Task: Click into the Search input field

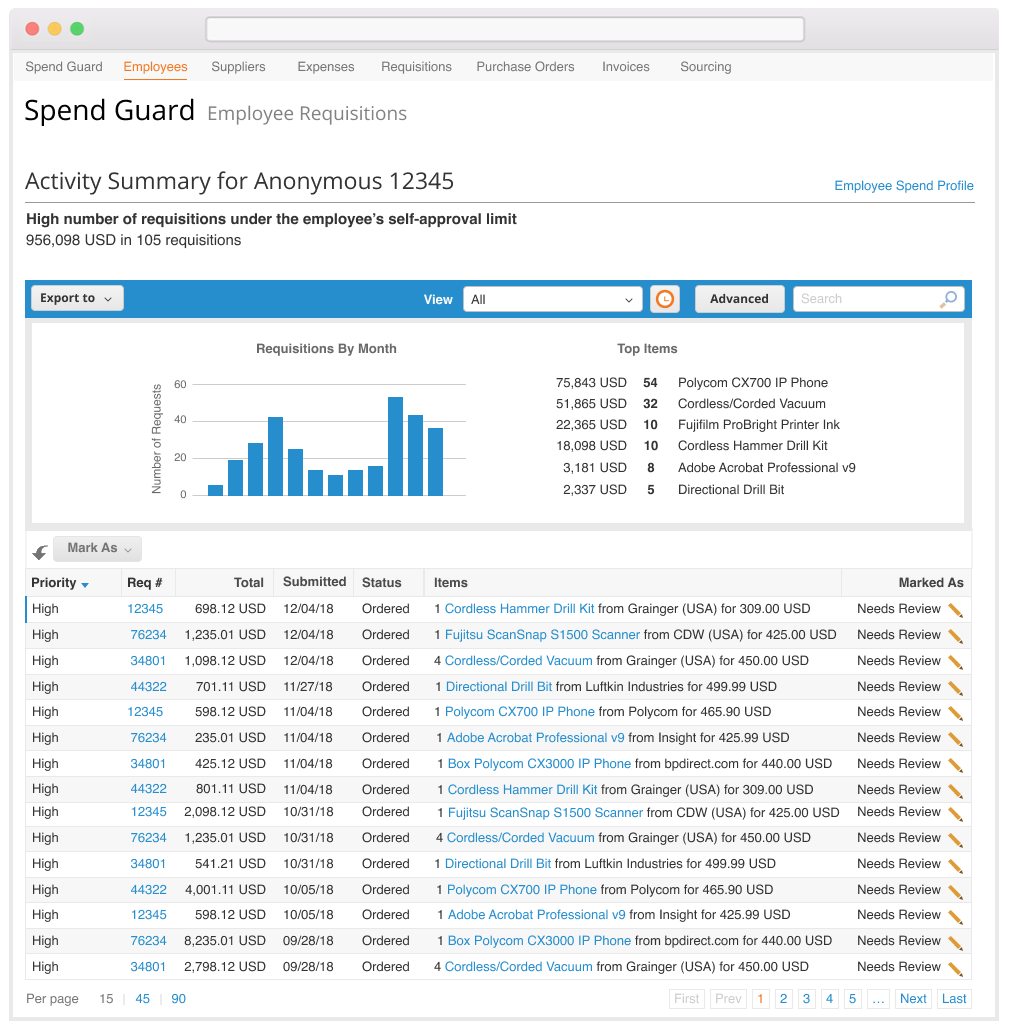Action: tap(865, 299)
